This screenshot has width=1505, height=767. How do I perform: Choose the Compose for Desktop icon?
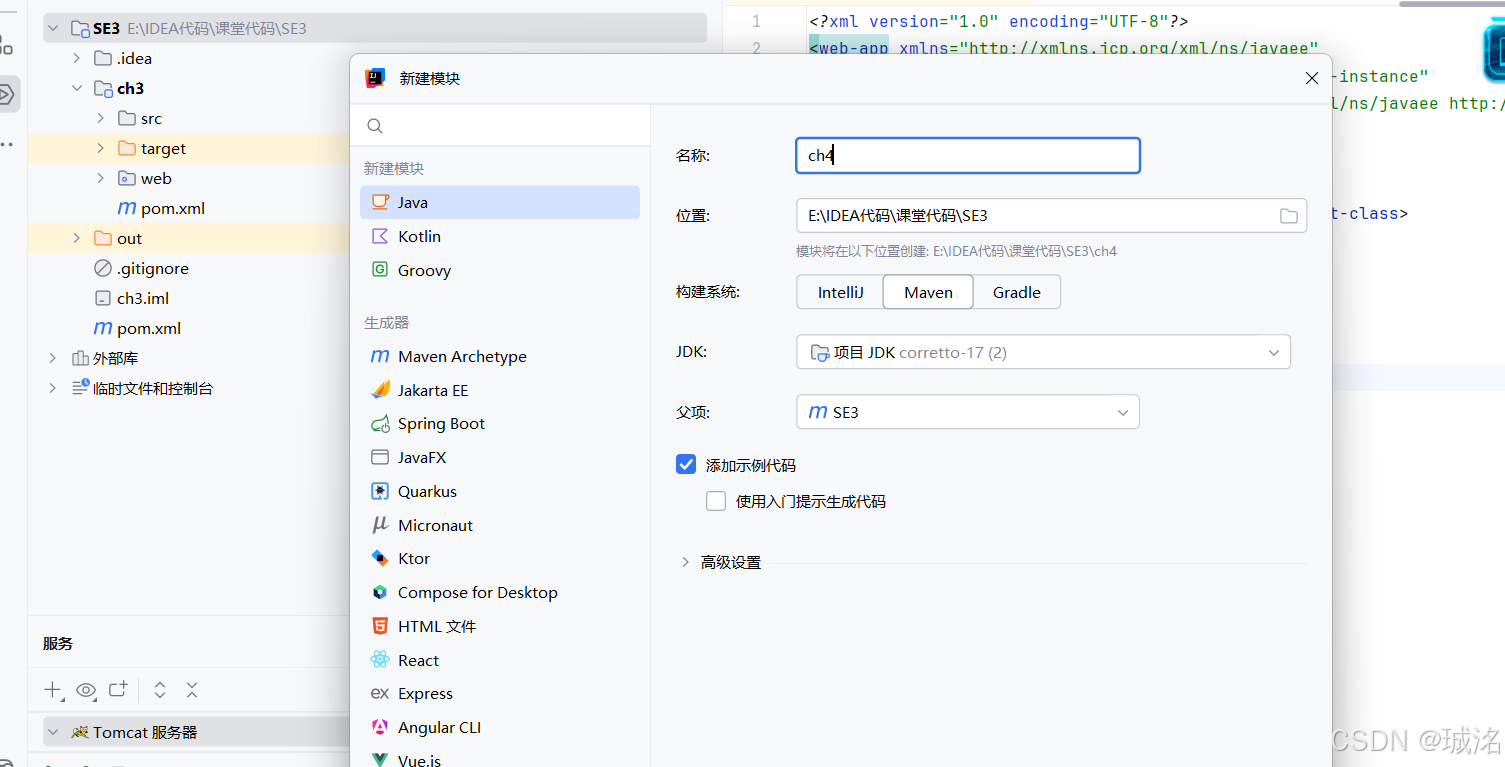380,592
